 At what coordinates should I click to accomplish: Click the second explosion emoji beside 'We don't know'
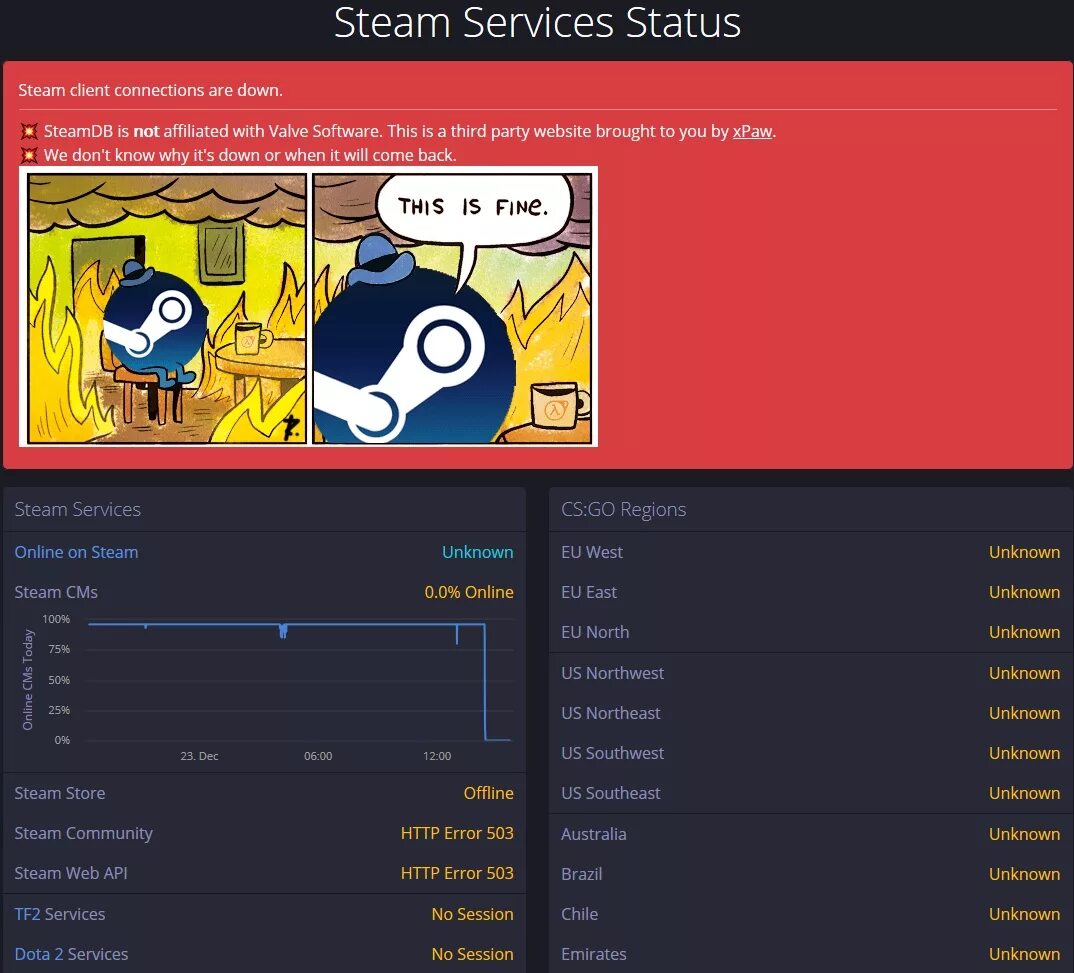[x=29, y=155]
